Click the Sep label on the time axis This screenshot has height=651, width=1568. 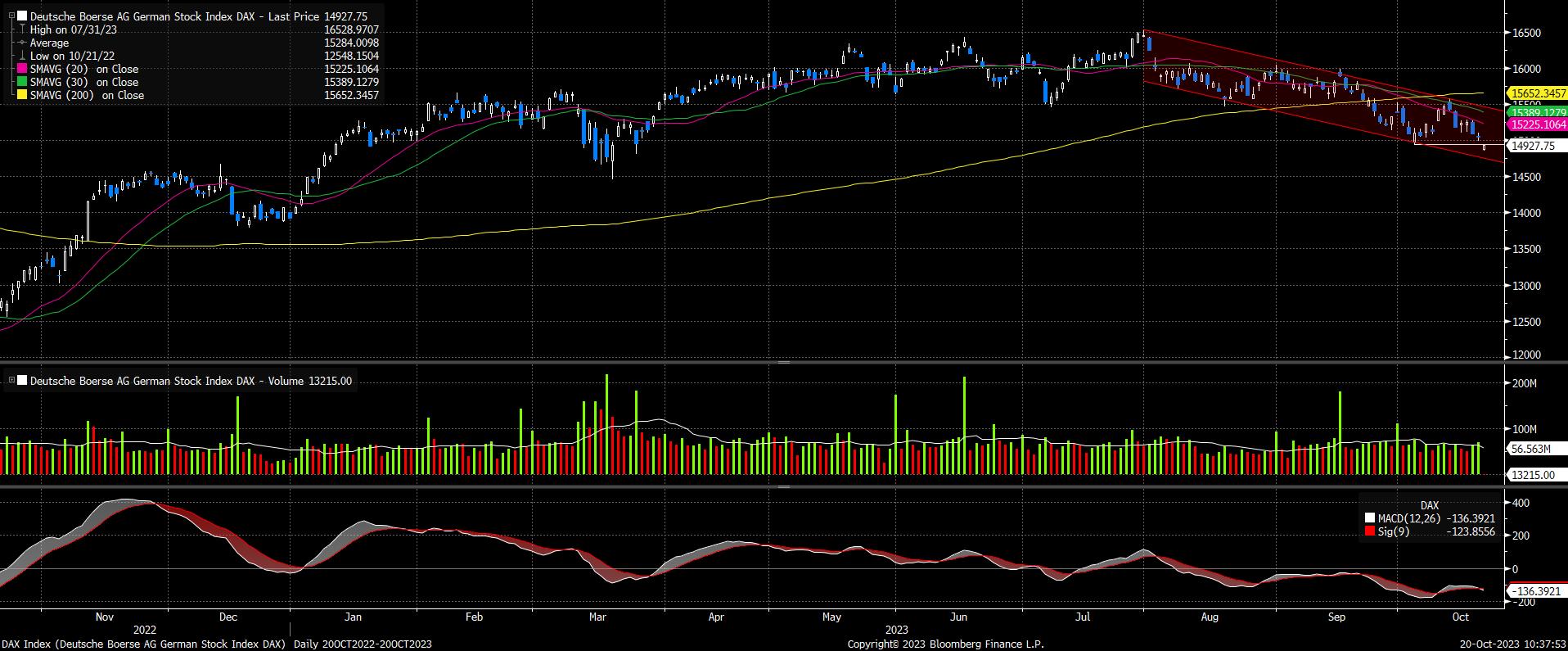[x=1336, y=617]
